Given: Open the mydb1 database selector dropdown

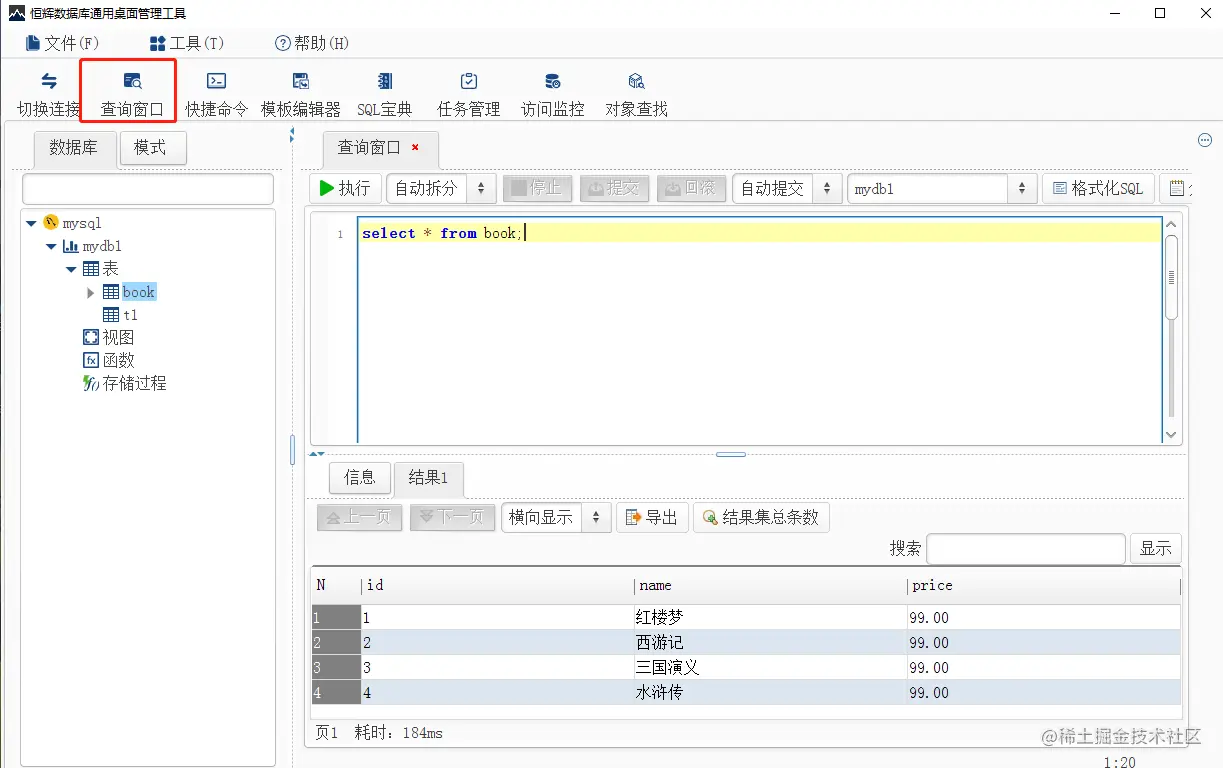Looking at the screenshot, I should click(942, 188).
